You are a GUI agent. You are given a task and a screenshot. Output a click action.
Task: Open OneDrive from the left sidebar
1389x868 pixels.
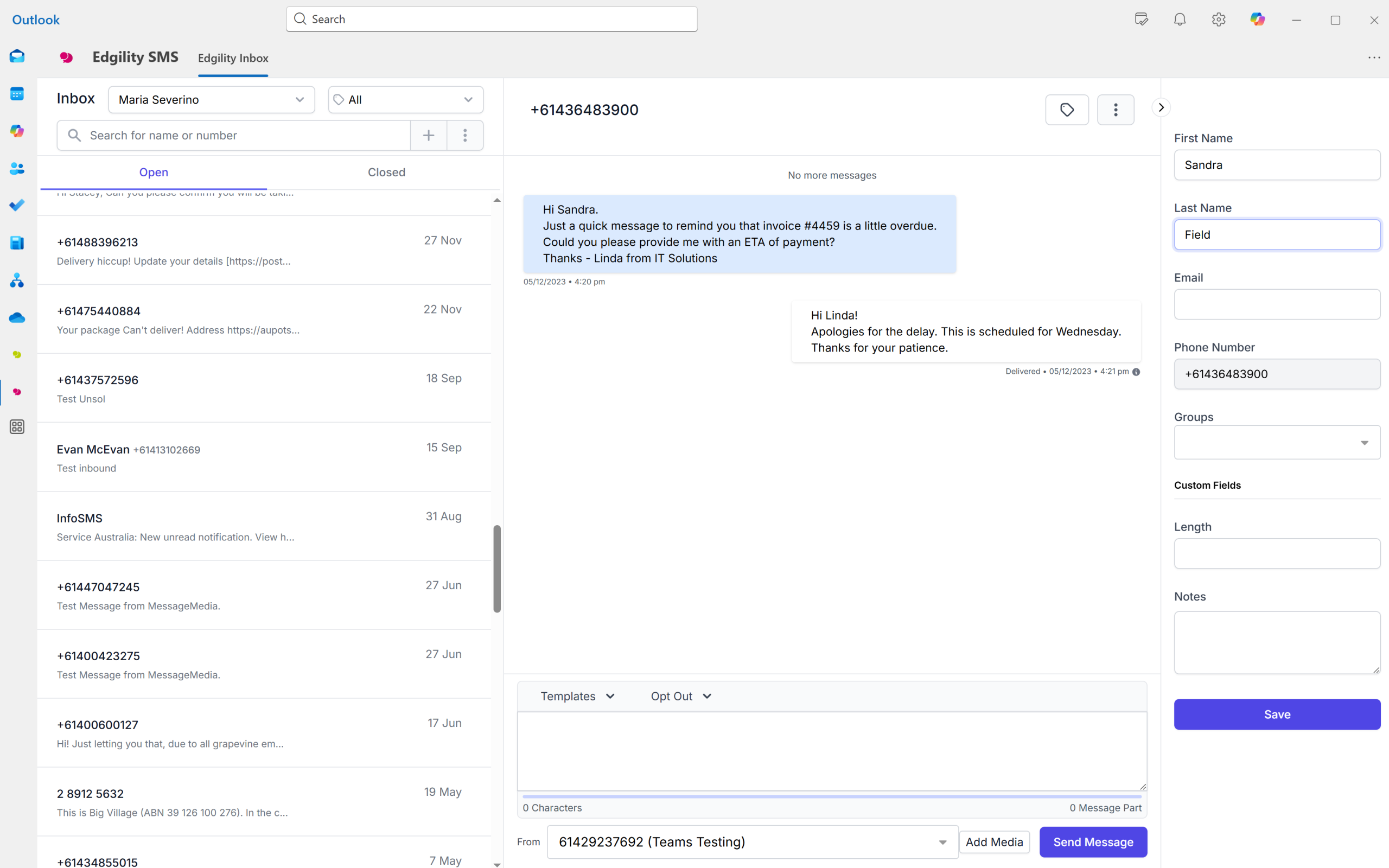[x=17, y=317]
